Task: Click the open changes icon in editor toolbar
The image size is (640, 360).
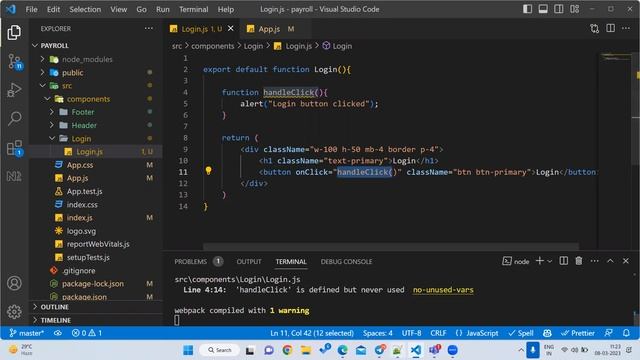Action: pos(594,29)
